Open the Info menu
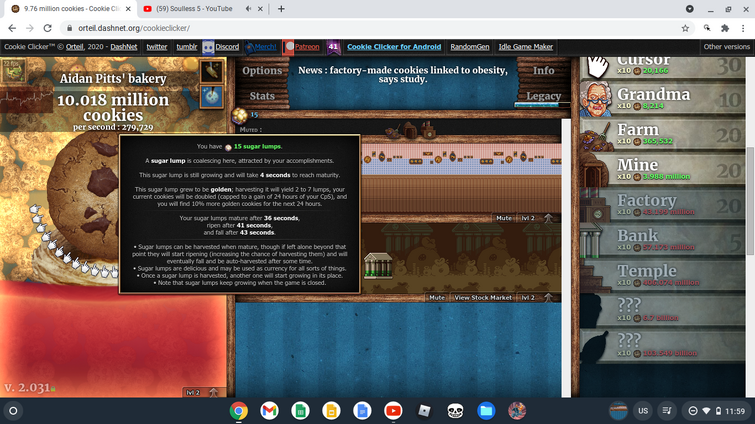 click(544, 71)
